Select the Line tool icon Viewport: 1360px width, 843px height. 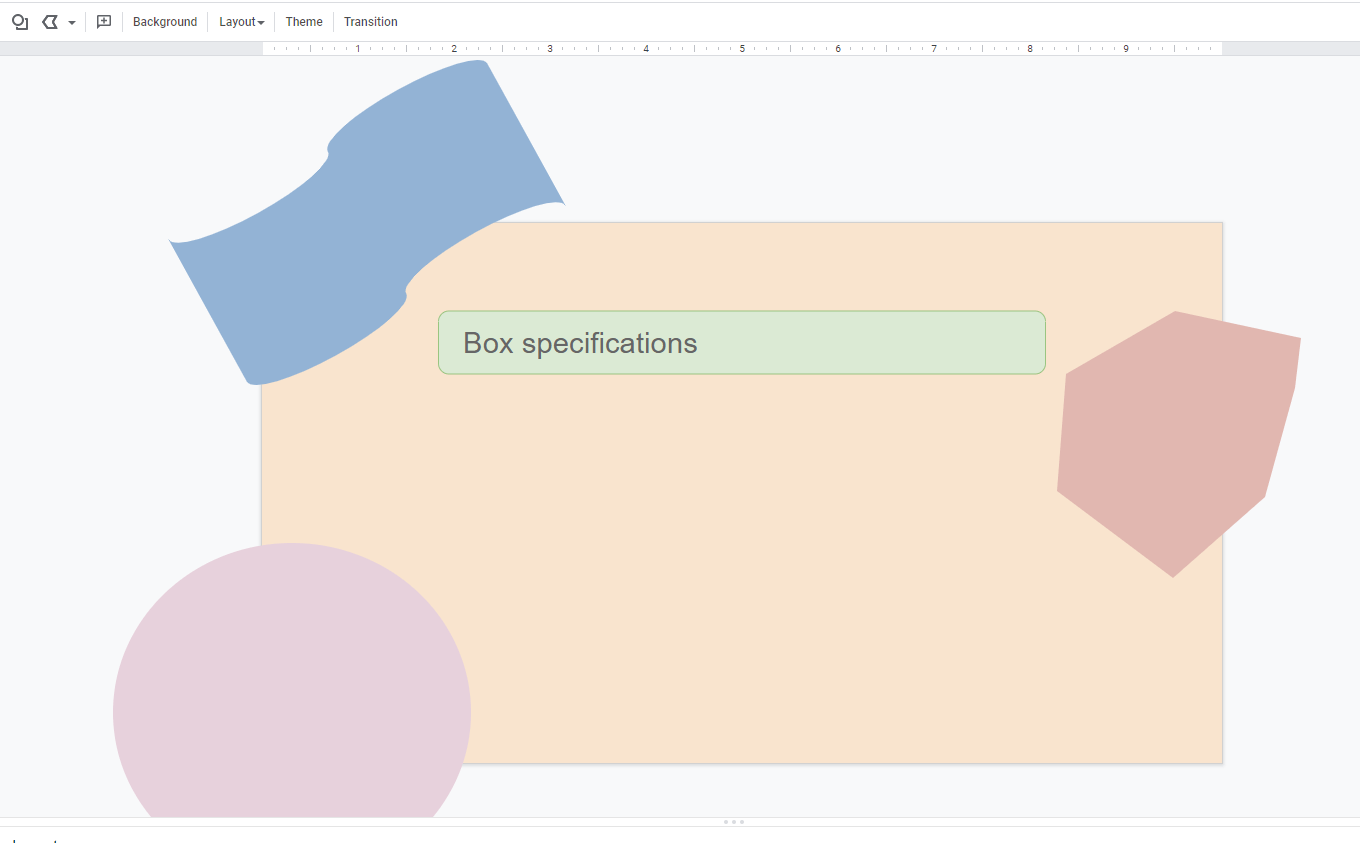[x=49, y=22]
